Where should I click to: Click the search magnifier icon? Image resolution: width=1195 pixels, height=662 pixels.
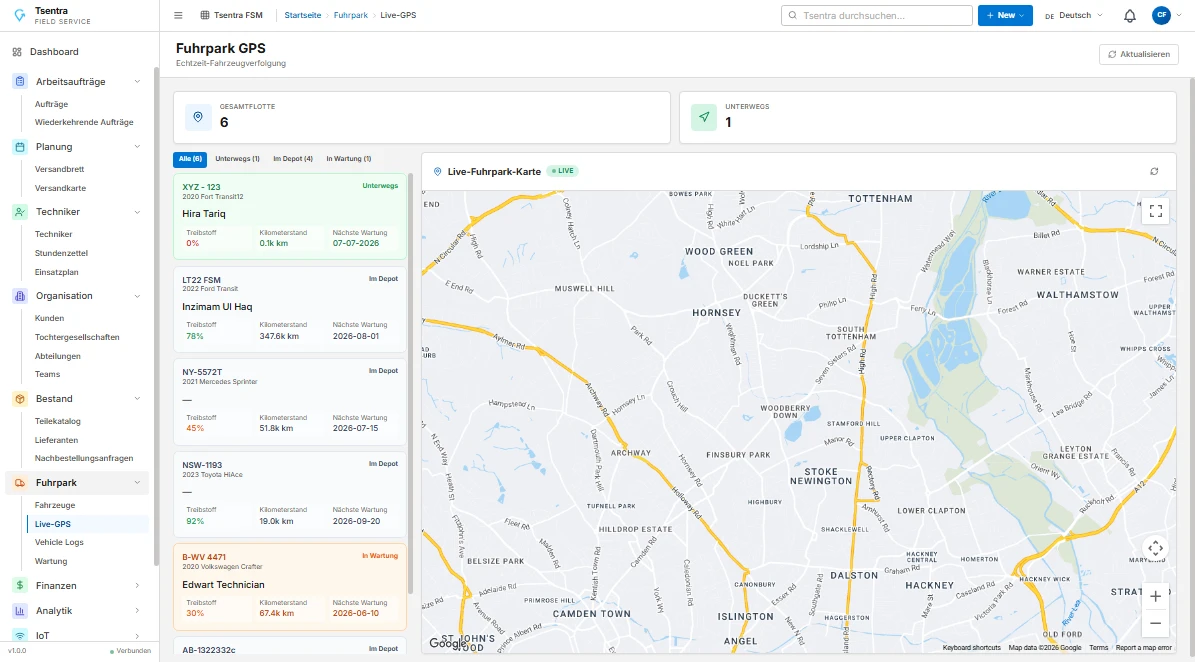point(793,15)
